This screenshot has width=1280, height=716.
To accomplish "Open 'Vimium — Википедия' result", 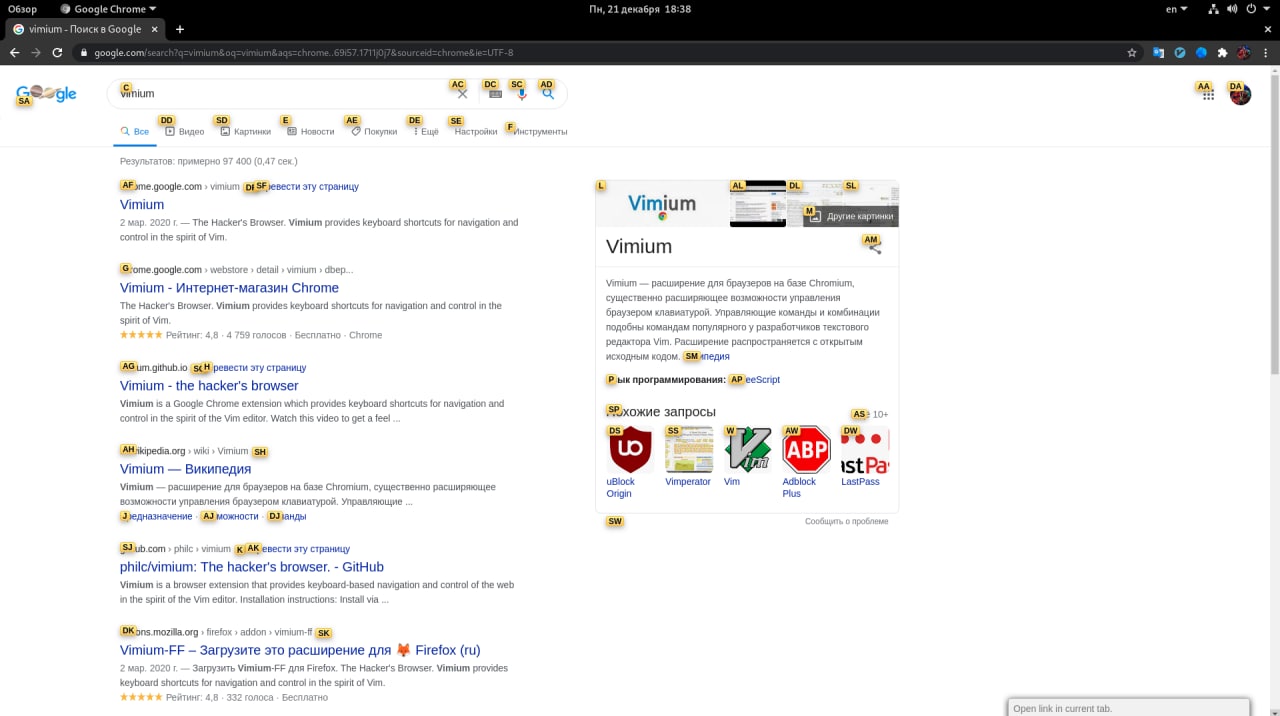I will pos(185,469).
